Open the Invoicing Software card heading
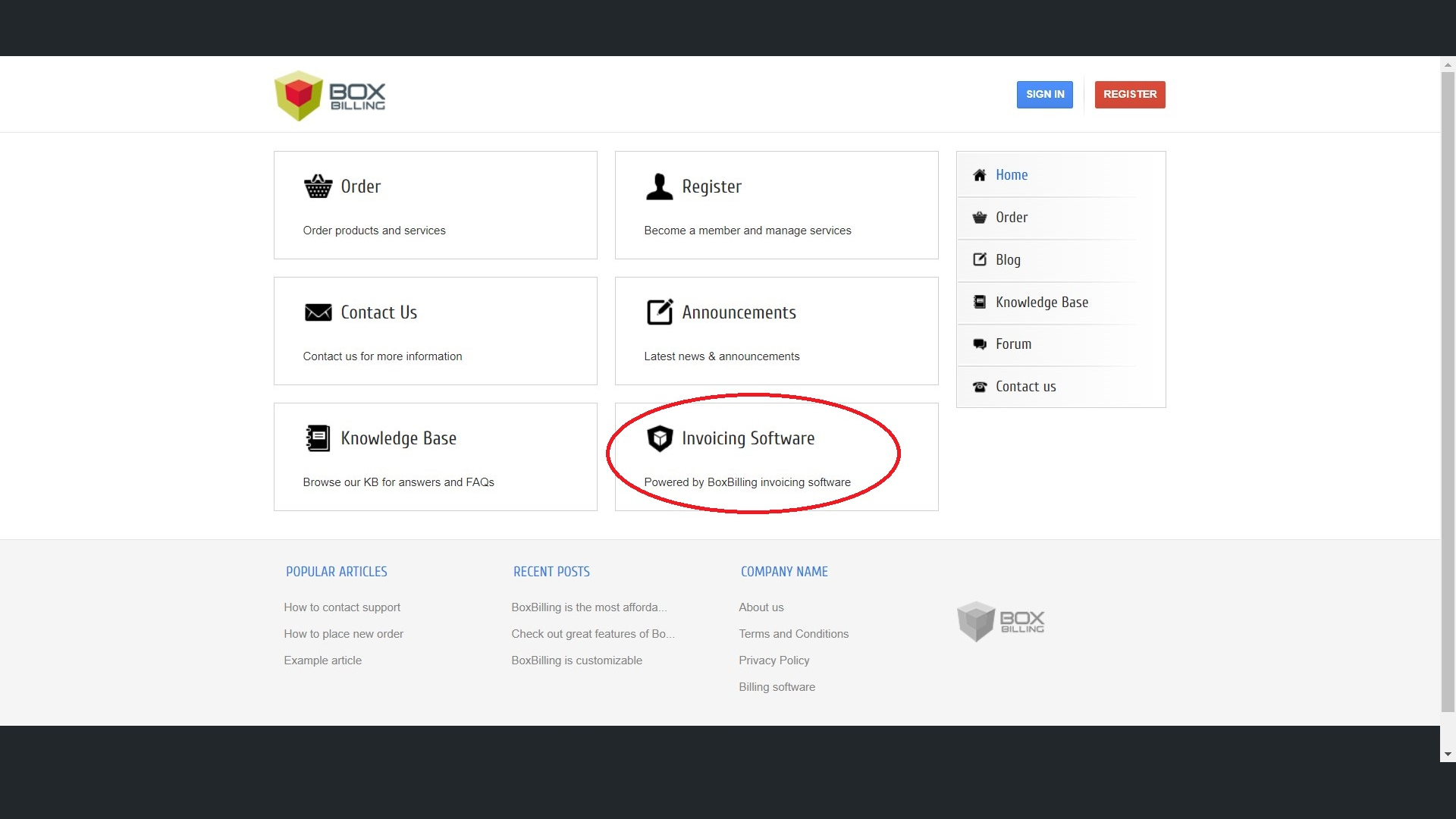Screen dimensions: 1456x819 748,438
